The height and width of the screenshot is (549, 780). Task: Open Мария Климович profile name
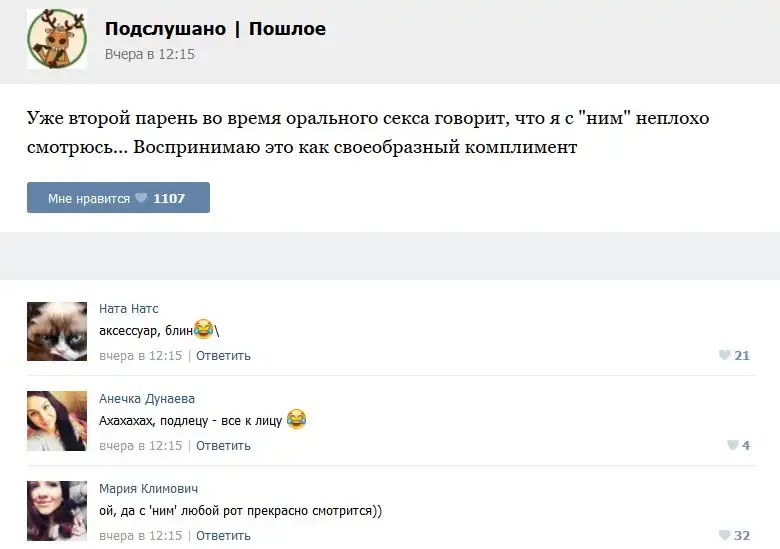point(148,488)
